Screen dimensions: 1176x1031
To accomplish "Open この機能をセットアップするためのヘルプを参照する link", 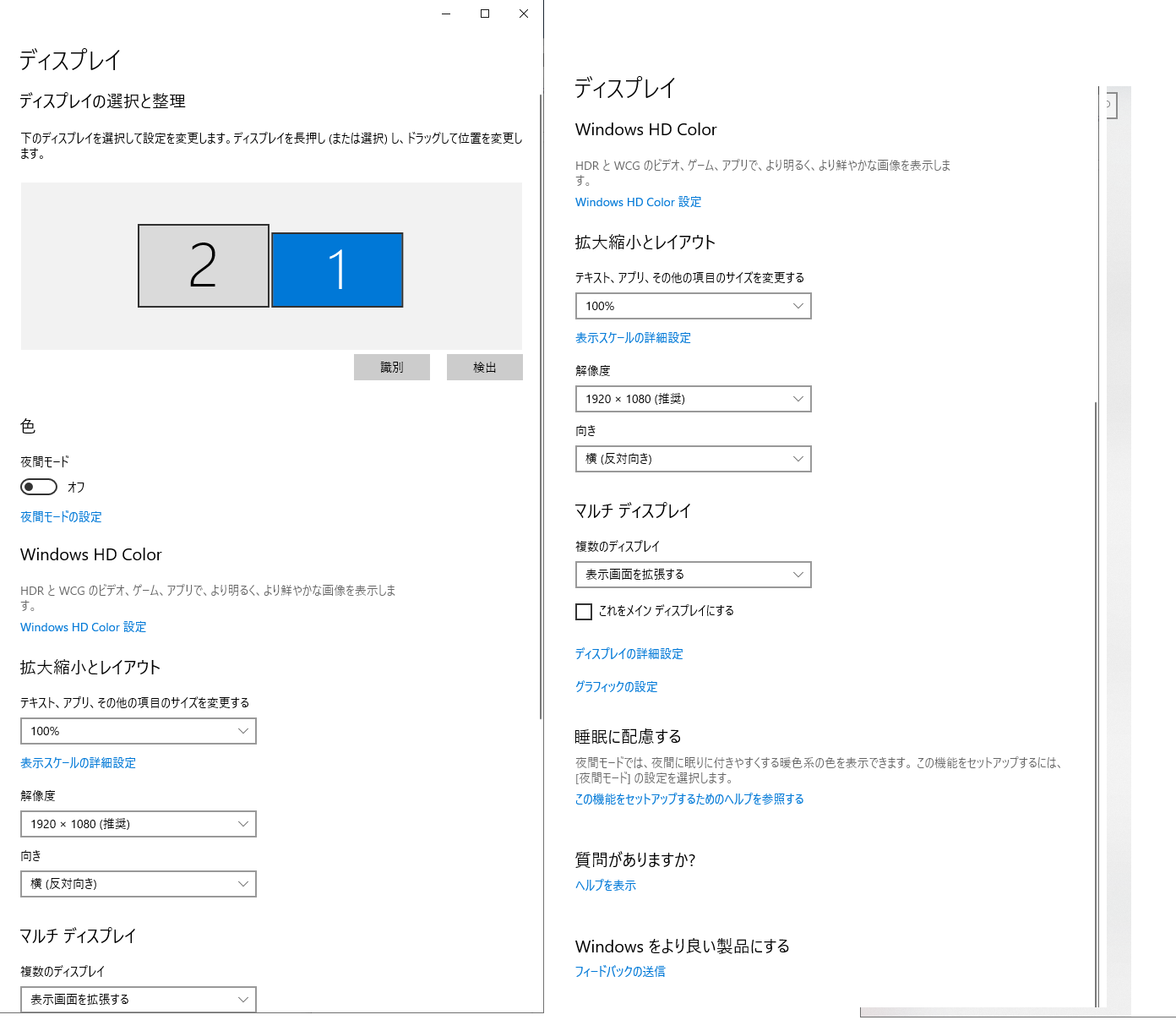I will [689, 799].
